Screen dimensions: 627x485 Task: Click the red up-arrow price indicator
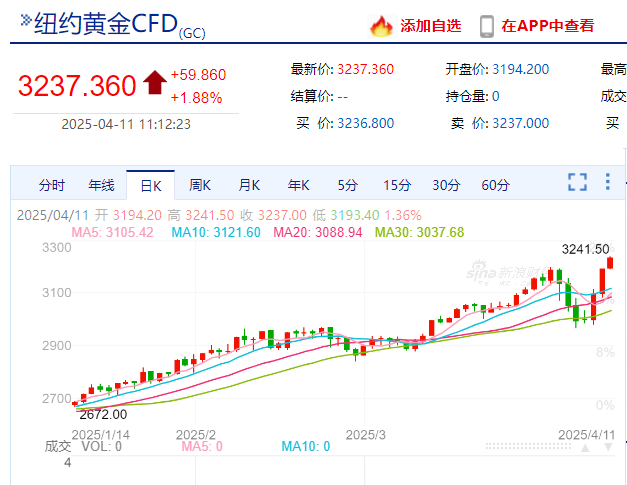154,82
